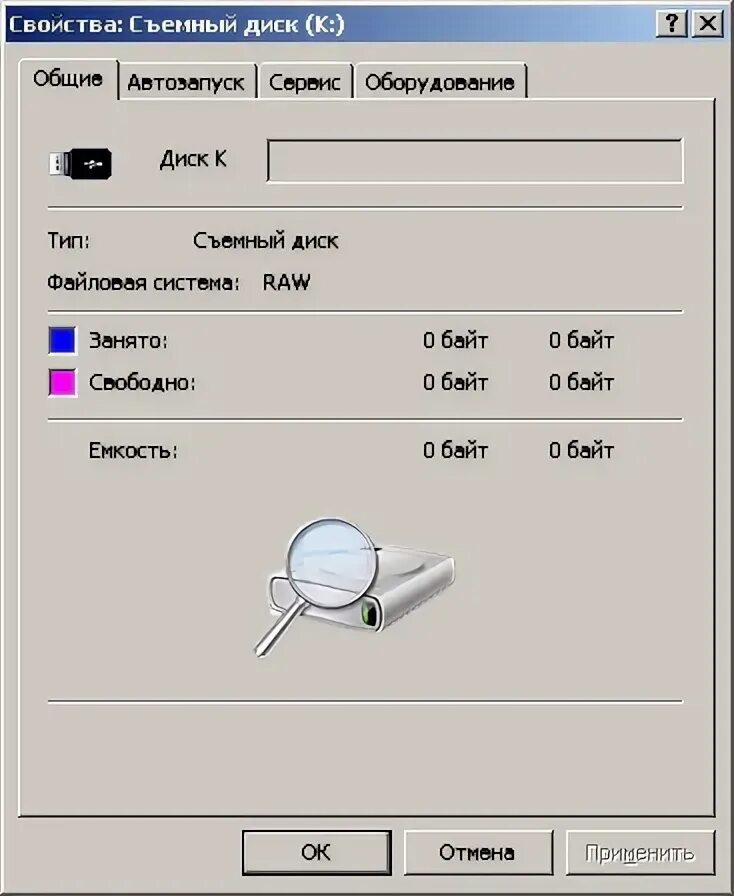This screenshot has width=734, height=896.
Task: Click the Отмена button
Action: pyautogui.click(x=478, y=853)
